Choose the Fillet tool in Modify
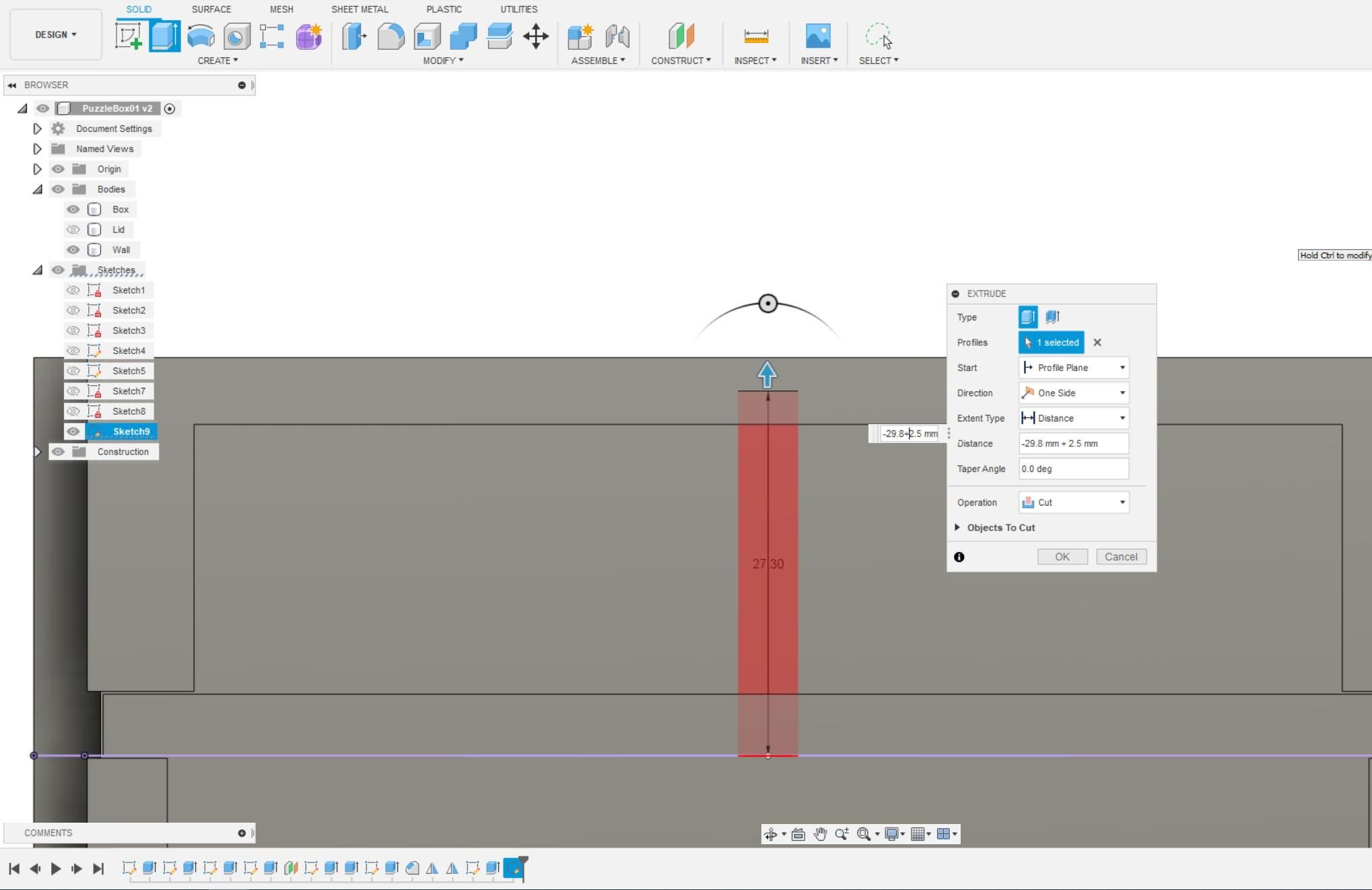The image size is (1372, 890). [x=390, y=36]
